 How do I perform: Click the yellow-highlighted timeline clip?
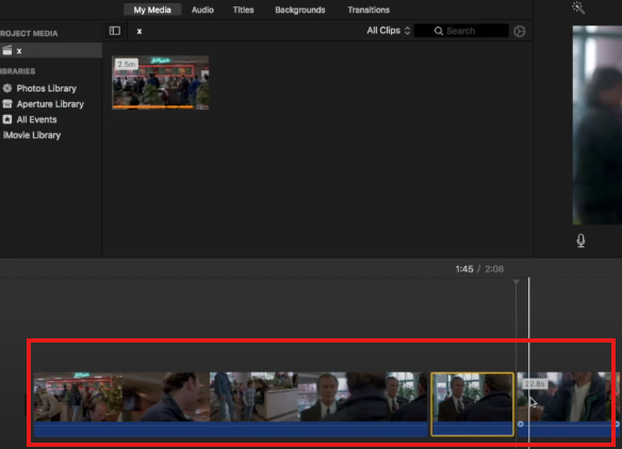coord(472,404)
